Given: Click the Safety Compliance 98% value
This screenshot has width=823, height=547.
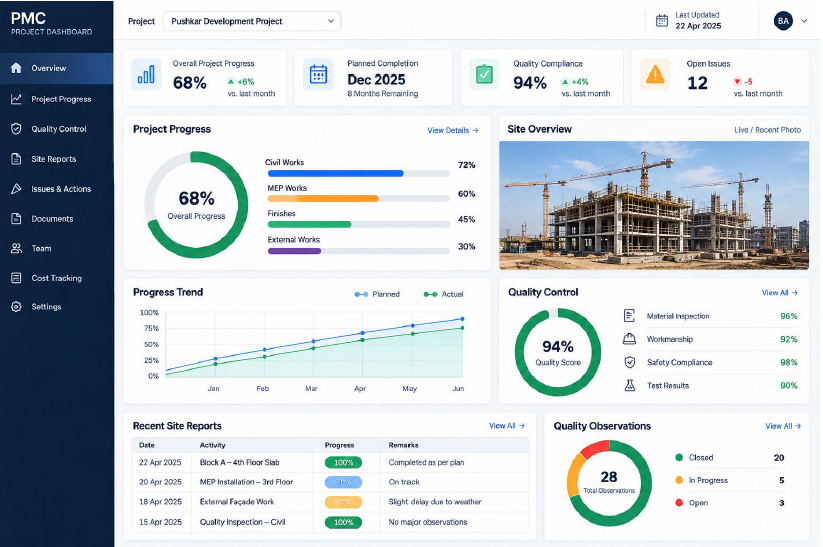Looking at the screenshot, I should click(788, 362).
